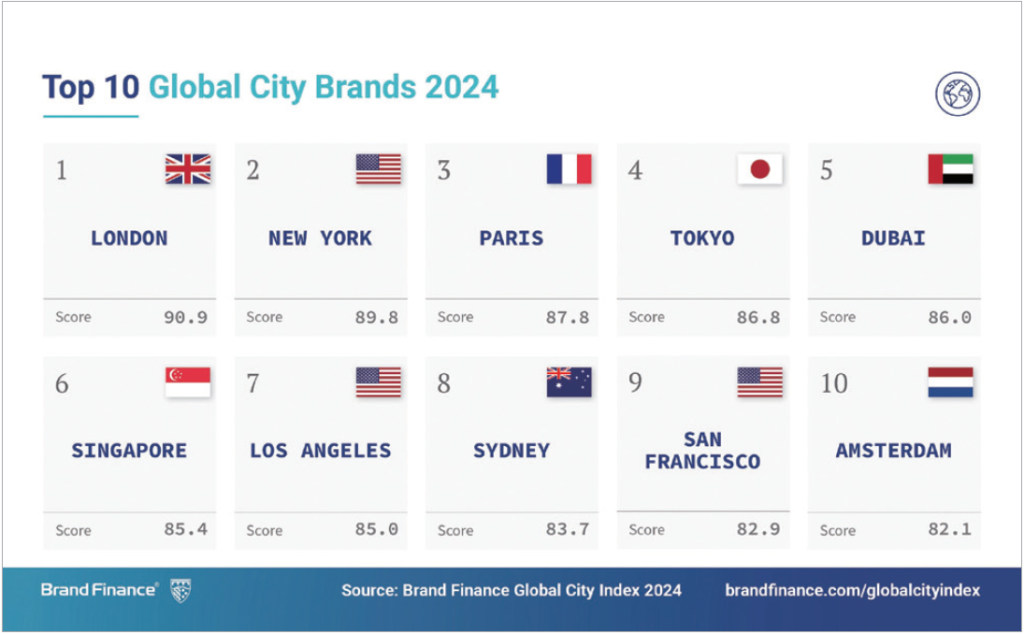Screen dimensions: 1024x634
Task: Click the United Kingdom flag on London card
Action: [188, 169]
